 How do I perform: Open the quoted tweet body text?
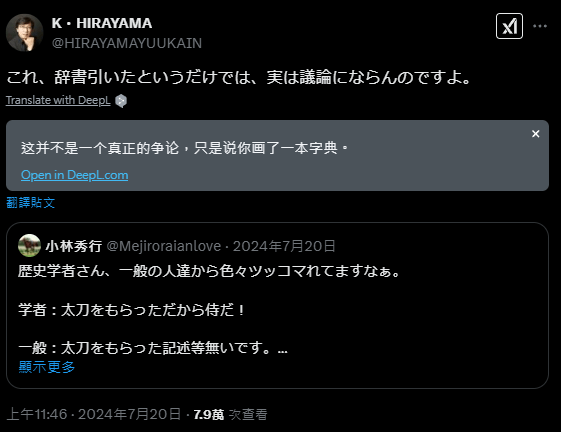(209, 309)
